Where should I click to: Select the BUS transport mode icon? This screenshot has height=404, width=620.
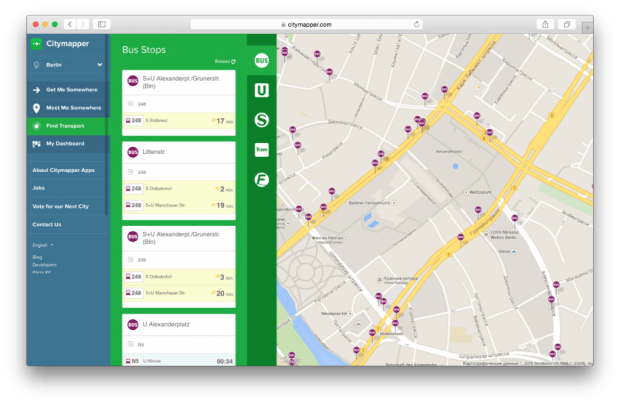(261, 61)
